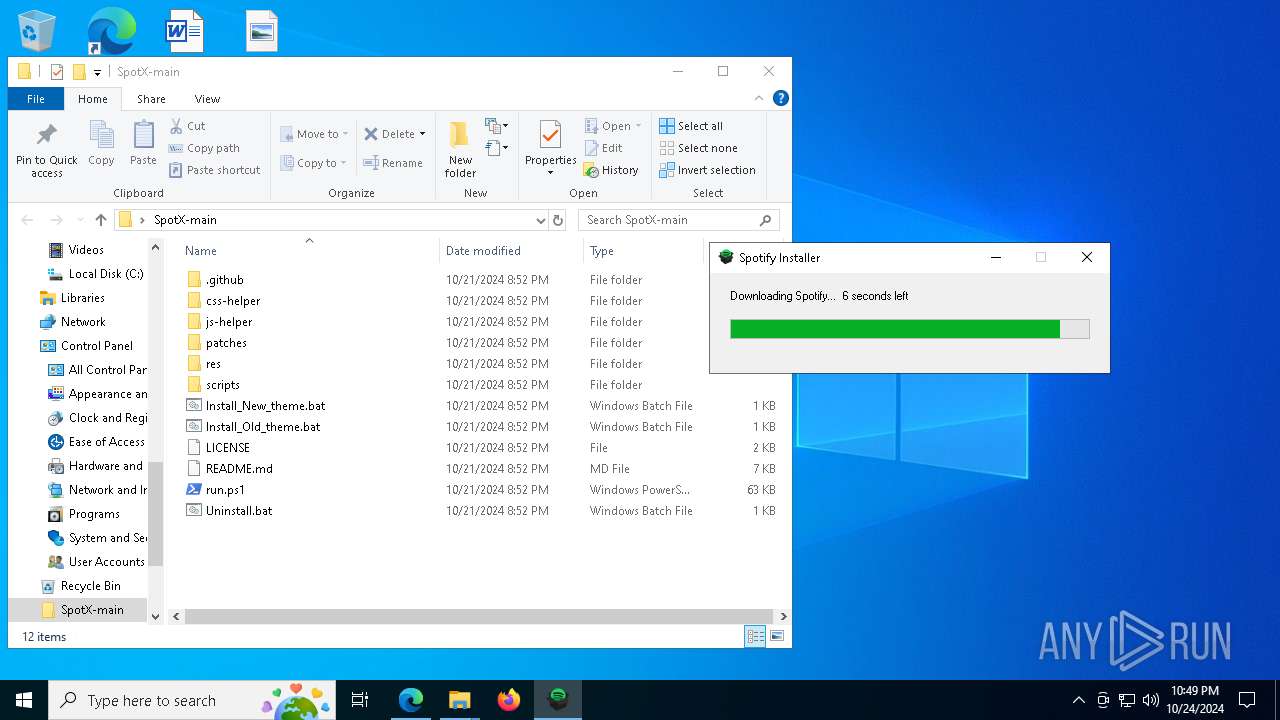Show hidden system tray icons
The width and height of the screenshot is (1280, 720).
[1078, 700]
